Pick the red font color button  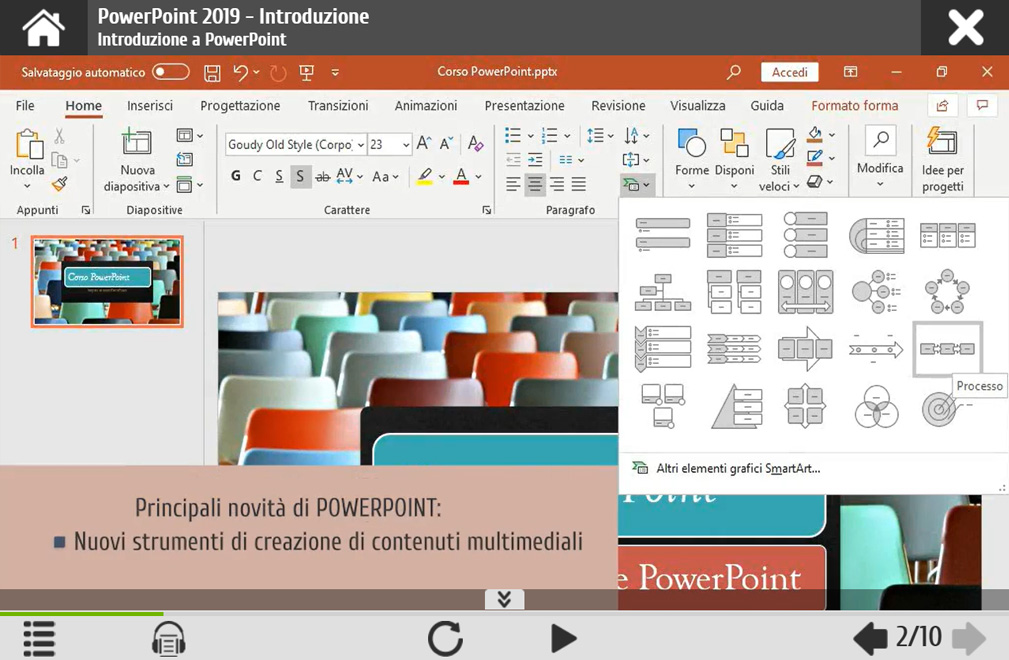click(461, 176)
